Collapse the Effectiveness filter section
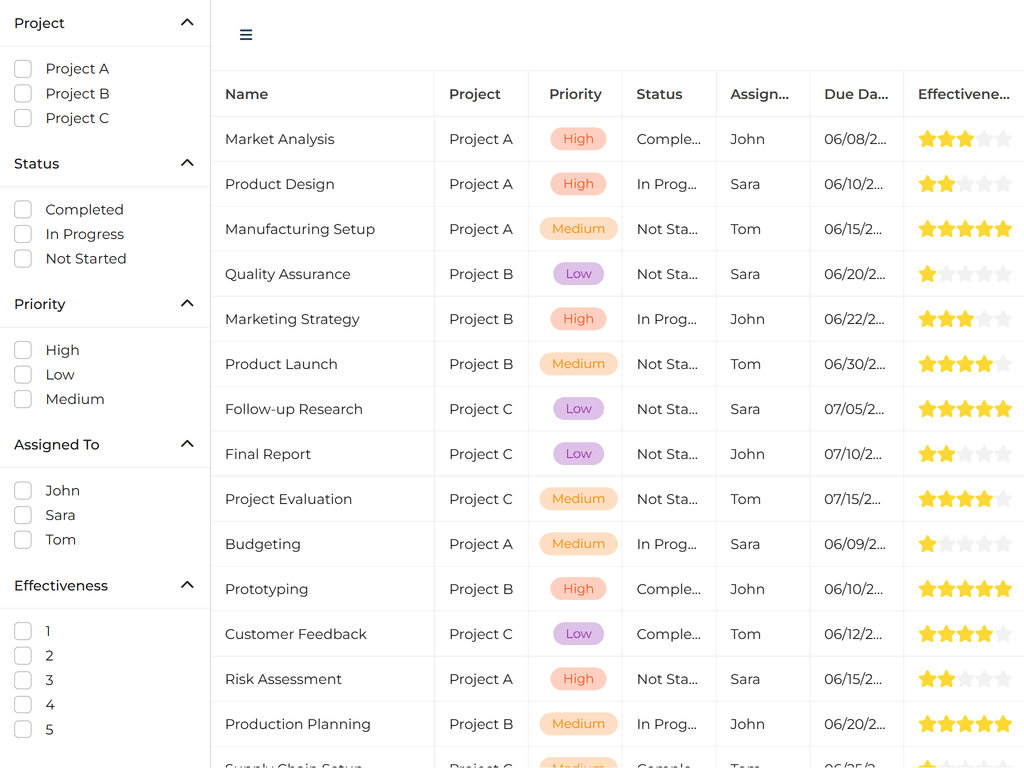This screenshot has height=768, width=1024. click(x=187, y=585)
